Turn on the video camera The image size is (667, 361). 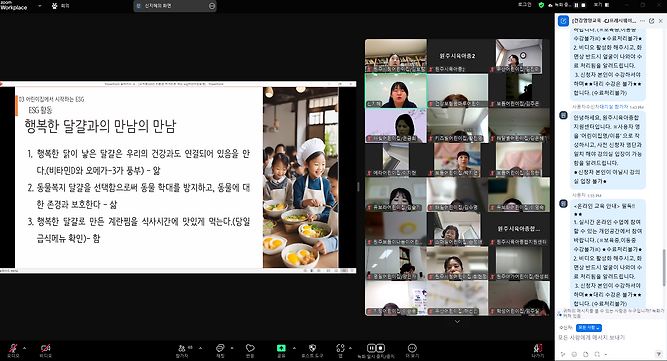tap(46, 350)
